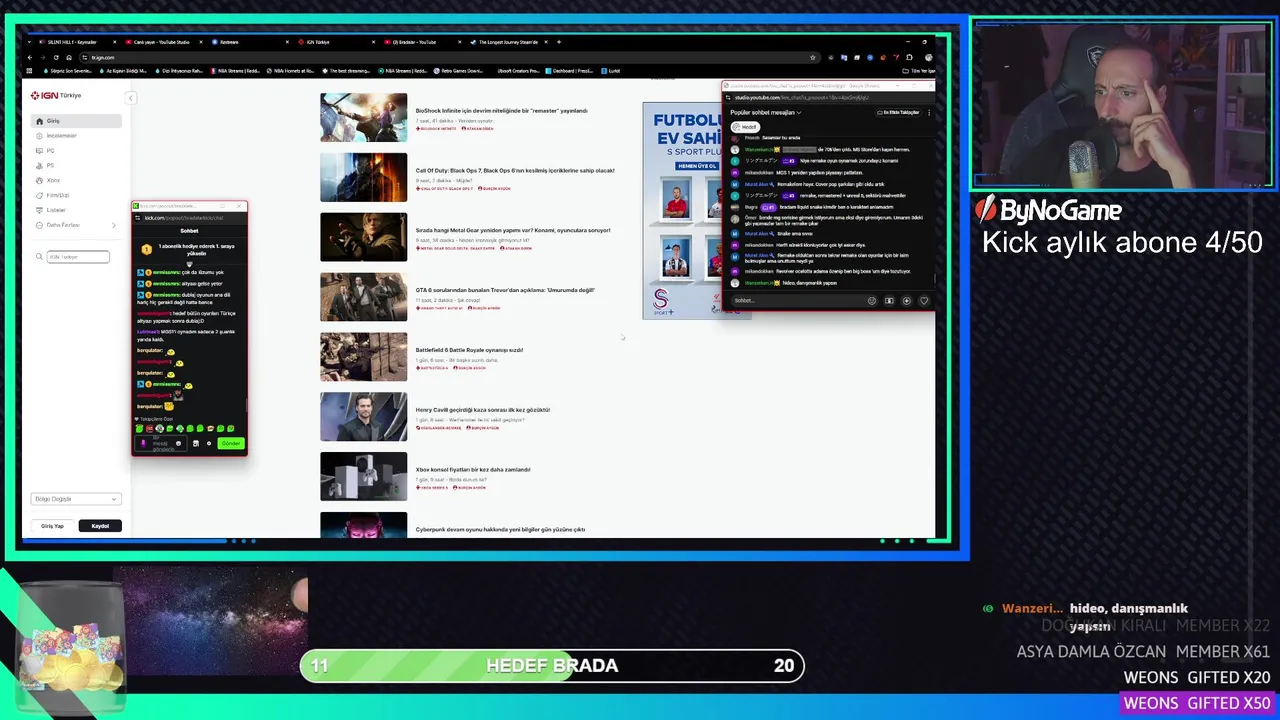
Task: Switch to the Canlı yayın YouTube Studio tab
Action: pos(162,42)
